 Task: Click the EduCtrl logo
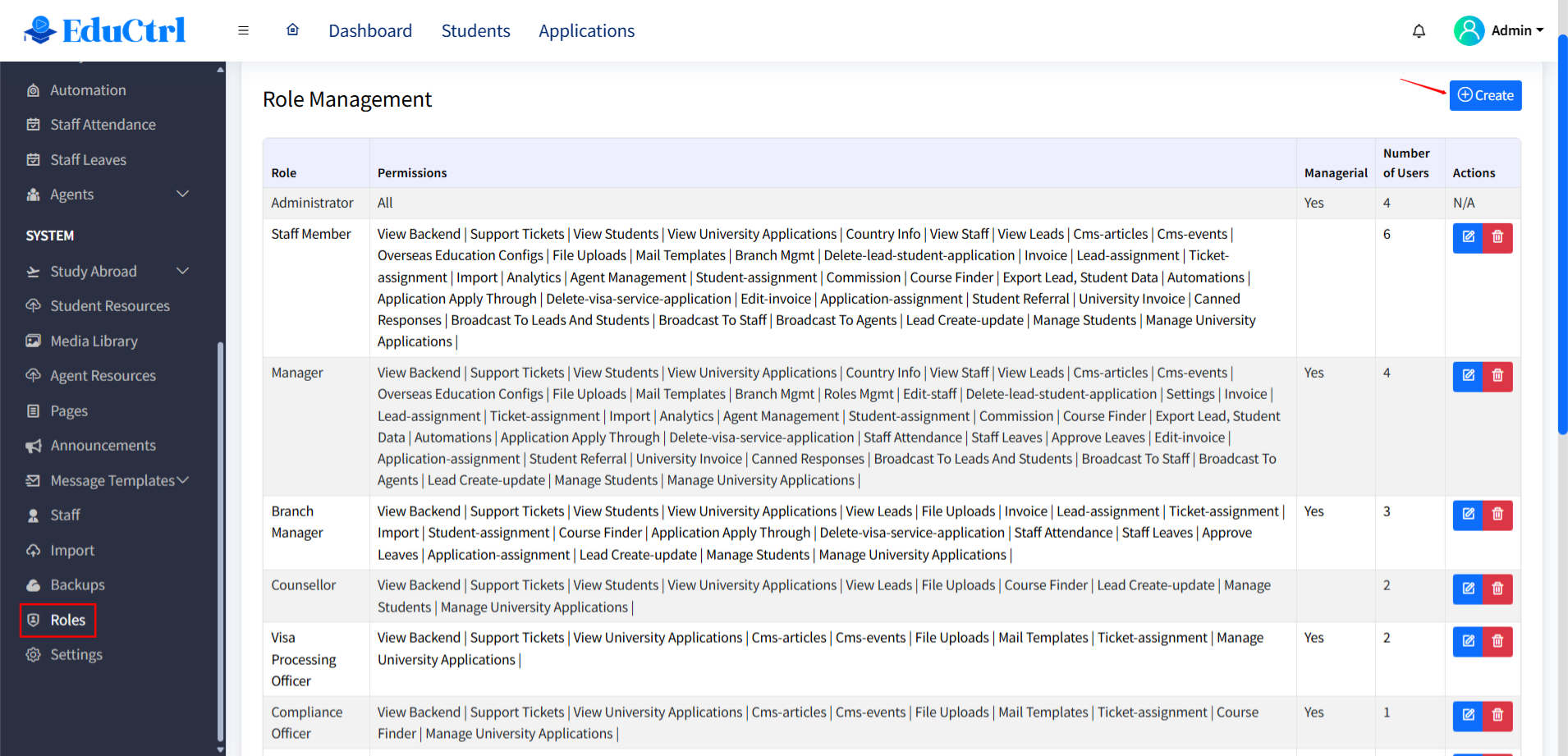tap(105, 30)
